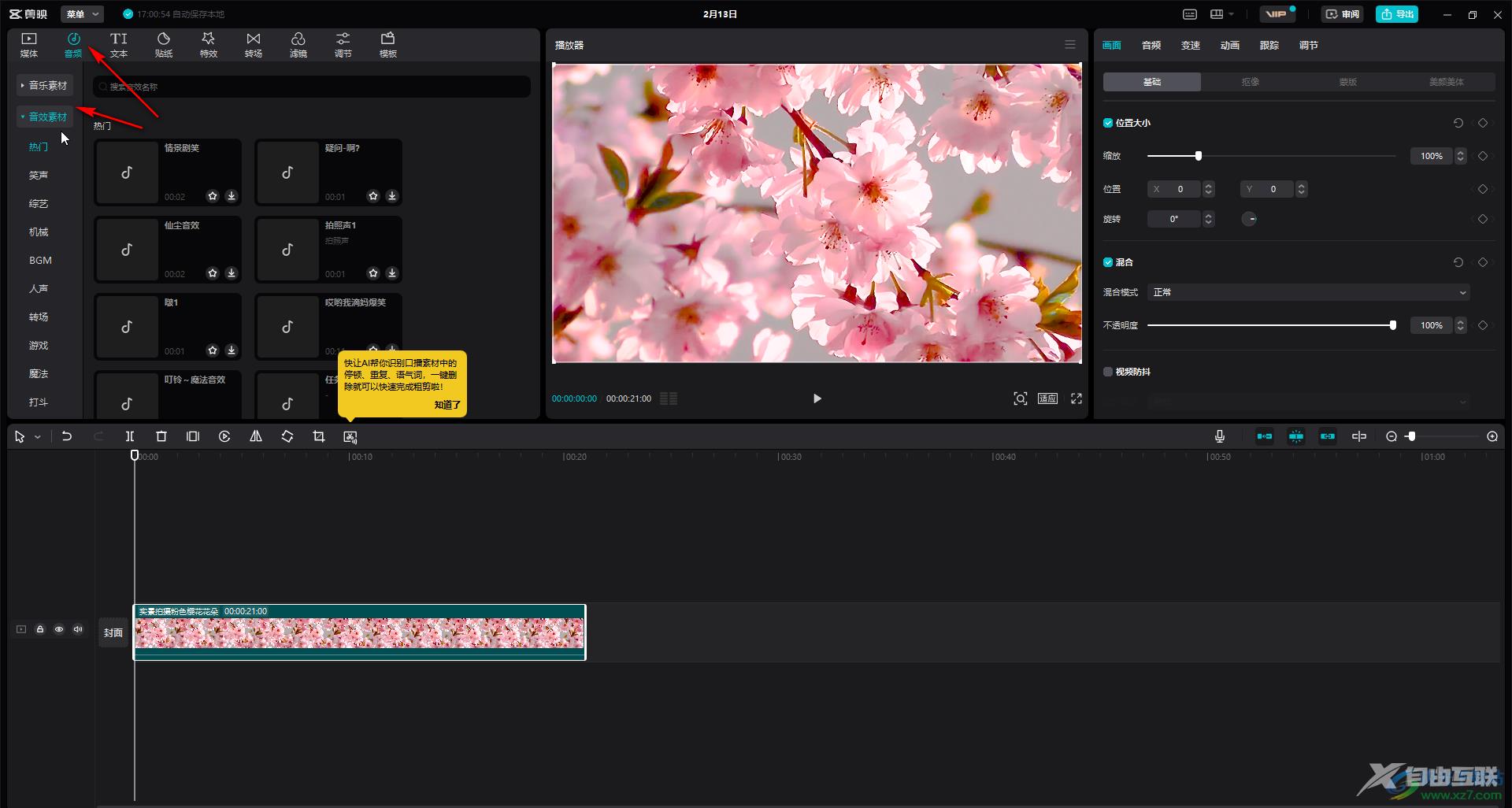Image resolution: width=1512 pixels, height=808 pixels.
Task: Open the 特效 effects panel
Action: tap(209, 45)
